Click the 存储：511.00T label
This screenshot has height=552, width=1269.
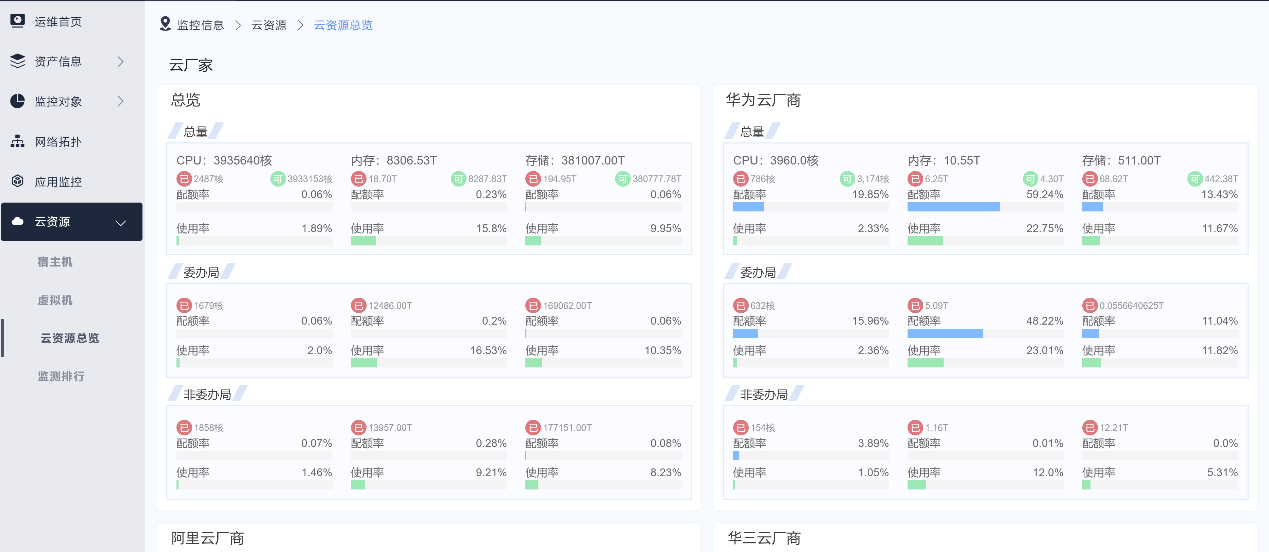pyautogui.click(x=1122, y=160)
